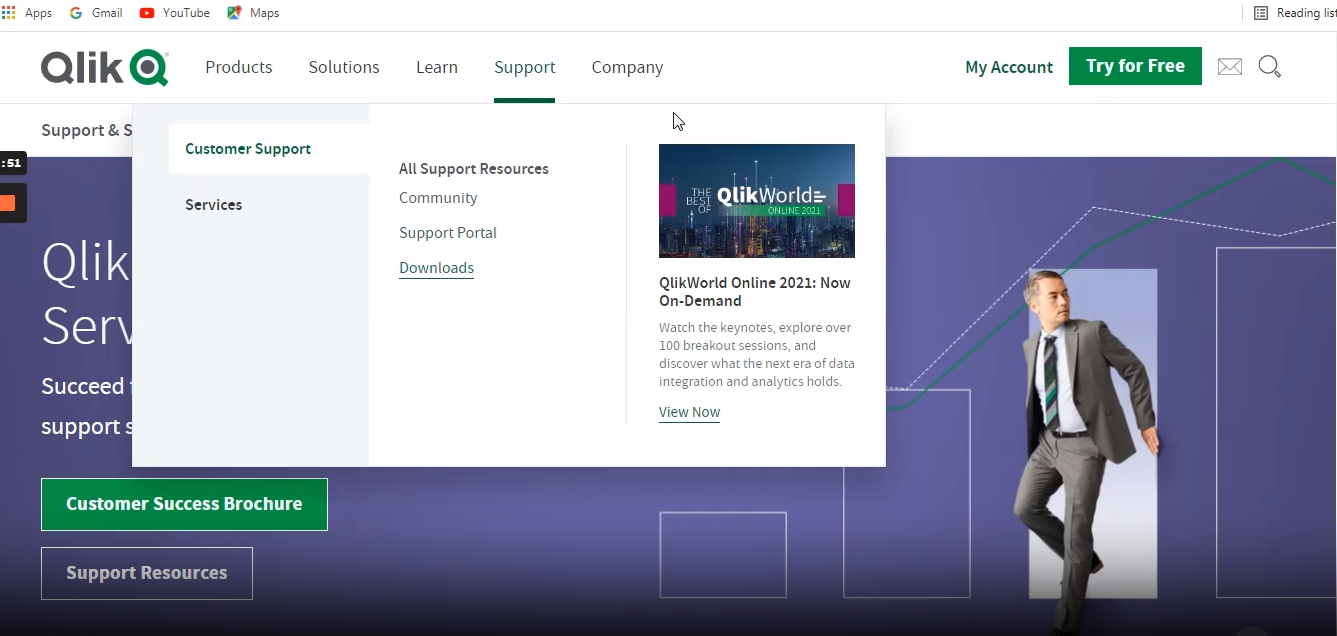
Task: Click the Qlik logo in header
Action: click(104, 67)
